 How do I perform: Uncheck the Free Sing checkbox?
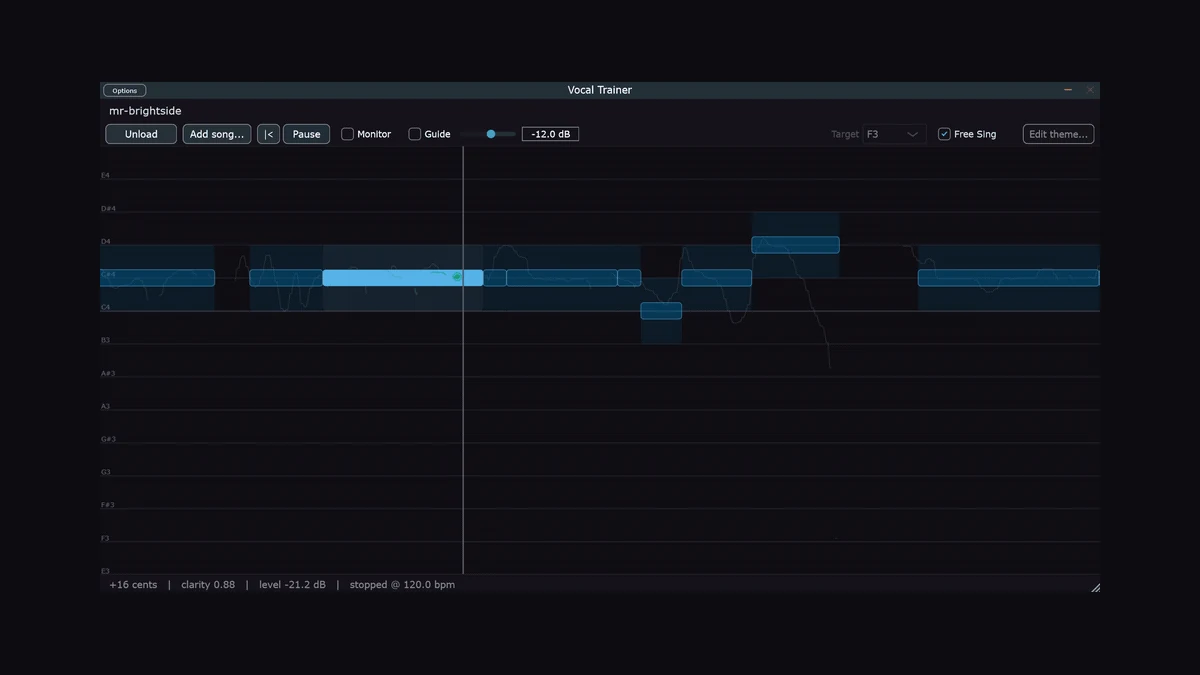pos(944,134)
